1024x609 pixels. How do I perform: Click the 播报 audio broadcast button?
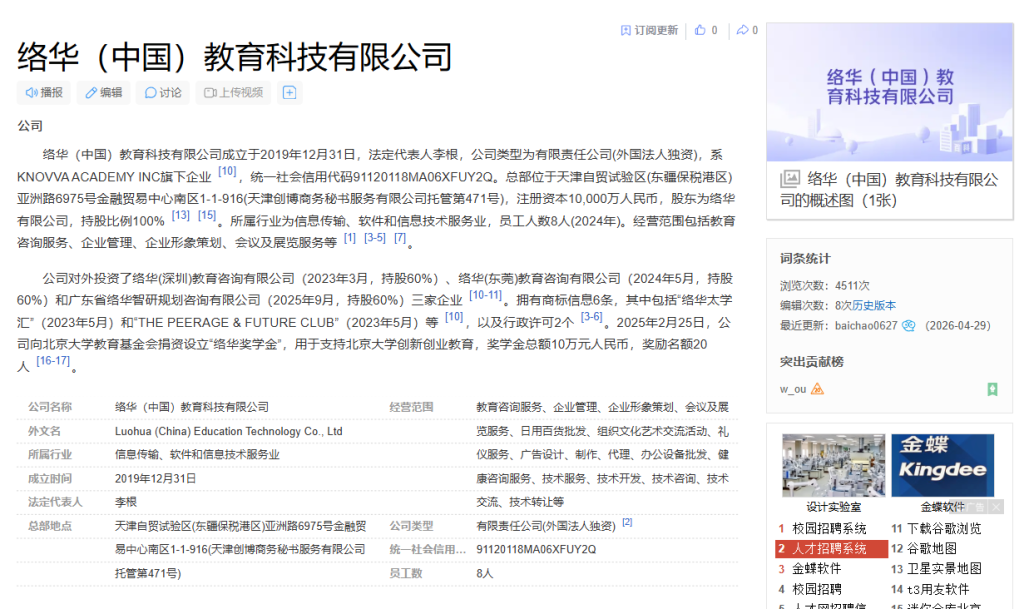[x=44, y=93]
